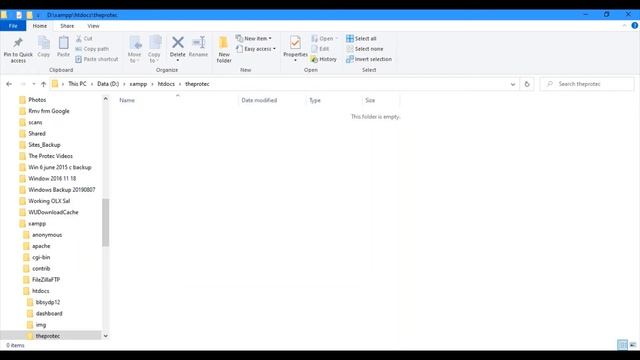Open the File menu
640x360 pixels.
(x=13, y=26)
